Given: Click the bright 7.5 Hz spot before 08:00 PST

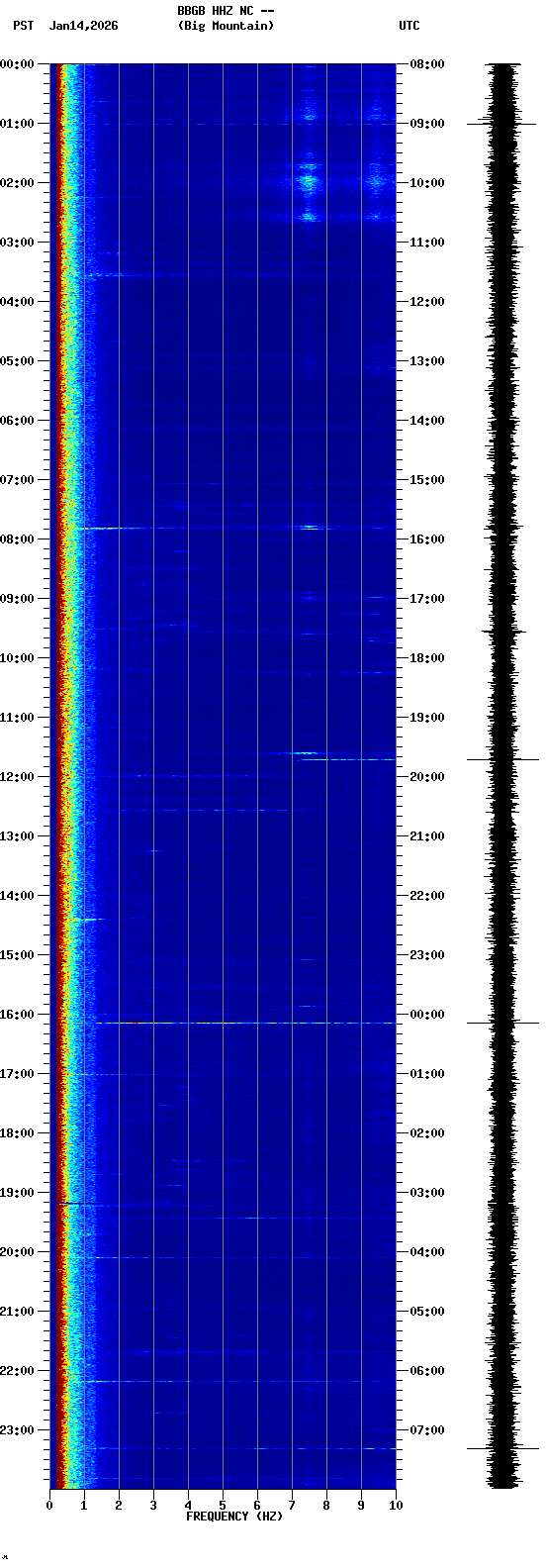Looking at the screenshot, I should pos(312,528).
